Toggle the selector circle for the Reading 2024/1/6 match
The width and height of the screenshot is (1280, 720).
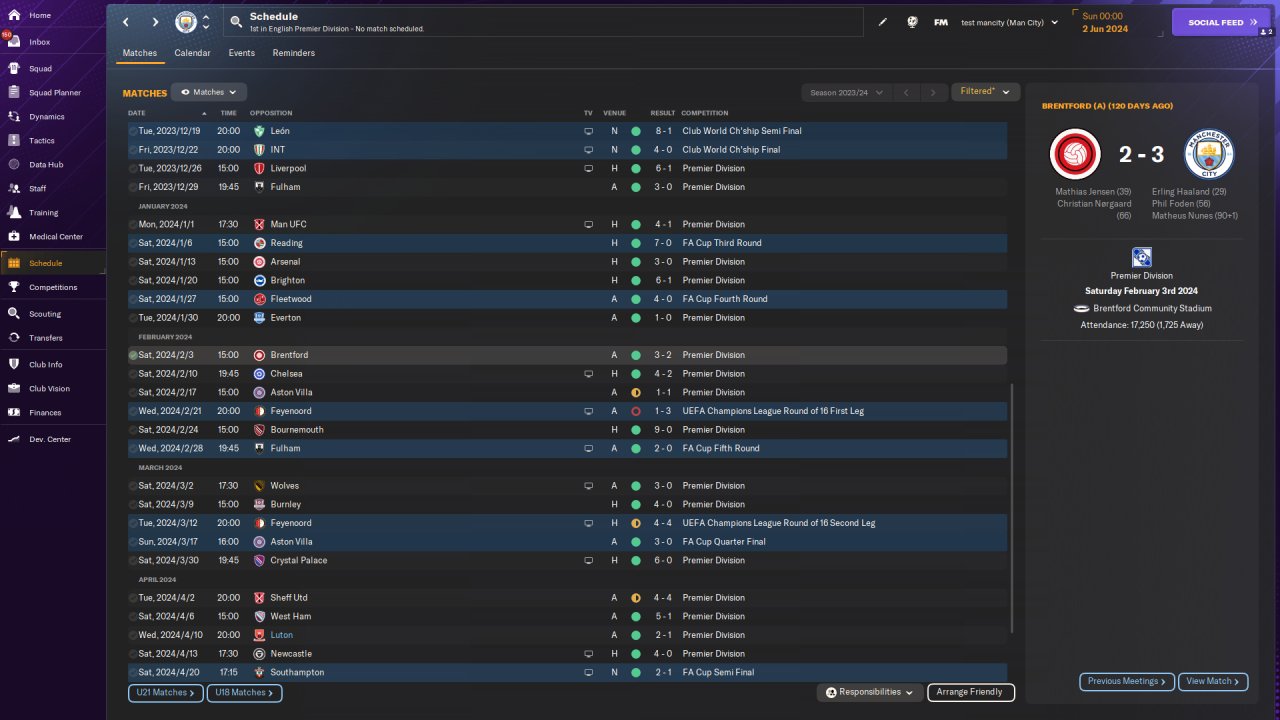133,243
